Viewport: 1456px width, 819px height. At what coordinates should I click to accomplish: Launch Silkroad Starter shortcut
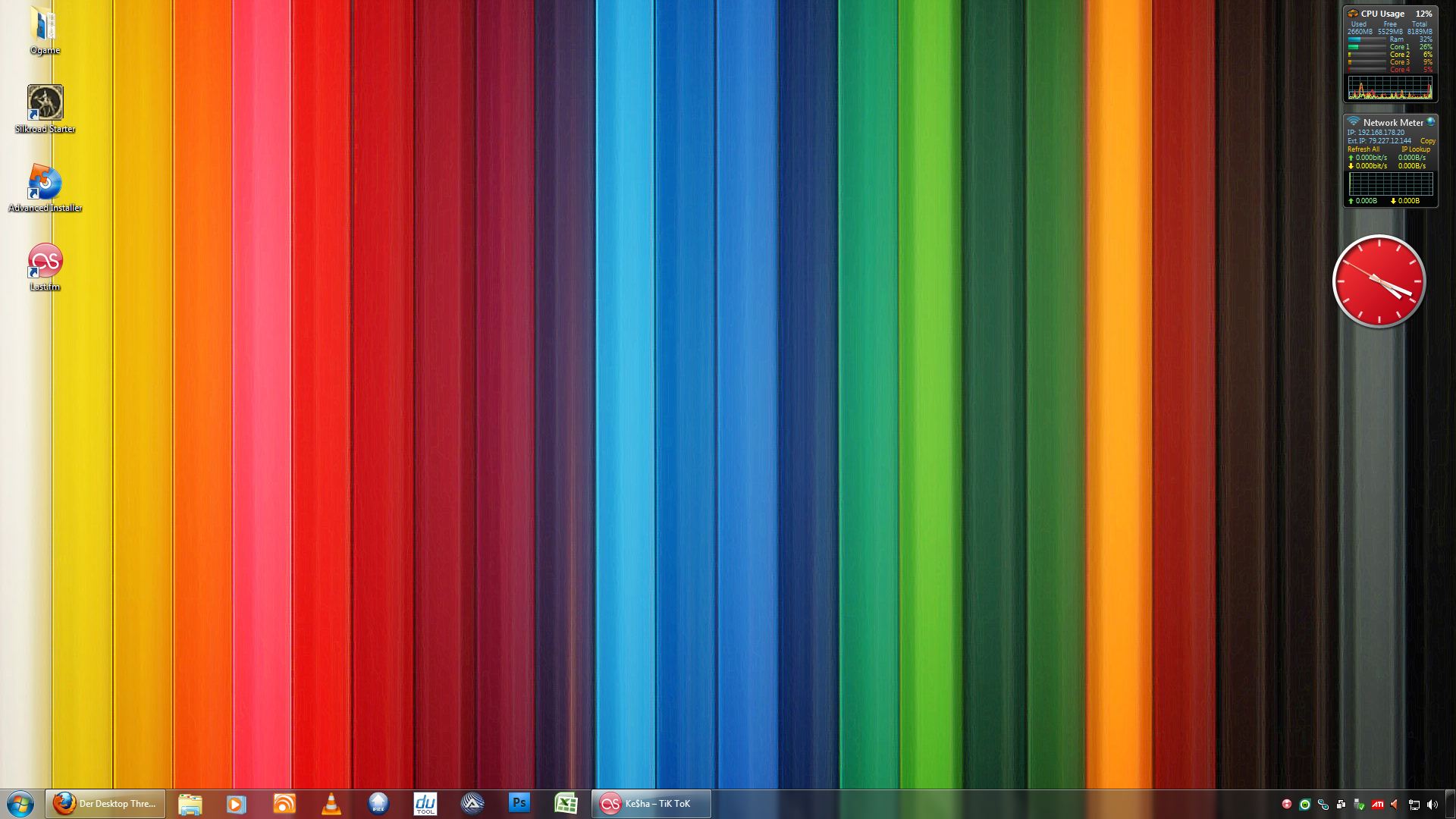pyautogui.click(x=45, y=103)
